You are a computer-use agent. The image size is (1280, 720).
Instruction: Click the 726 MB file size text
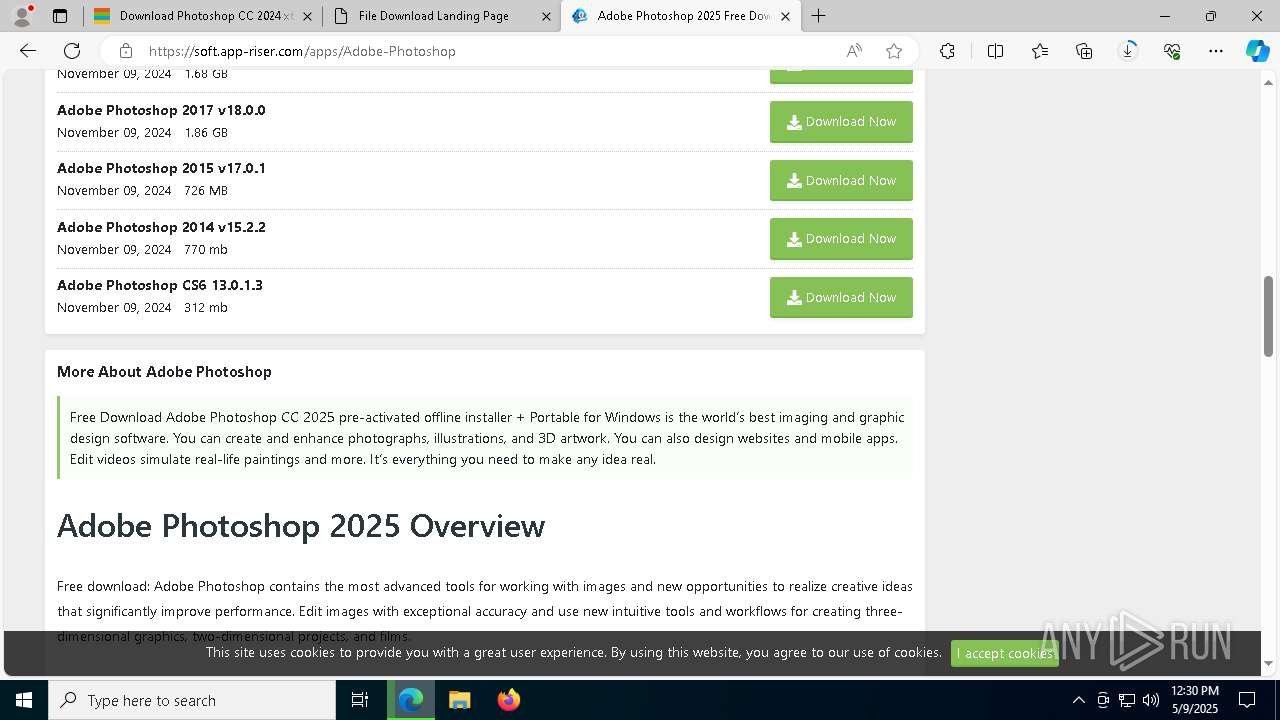click(x=206, y=190)
